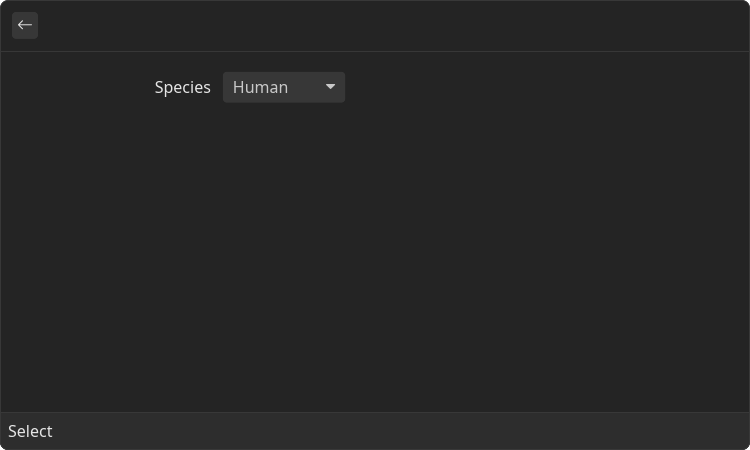
Task: Click the bottom status bar
Action: click(x=375, y=431)
